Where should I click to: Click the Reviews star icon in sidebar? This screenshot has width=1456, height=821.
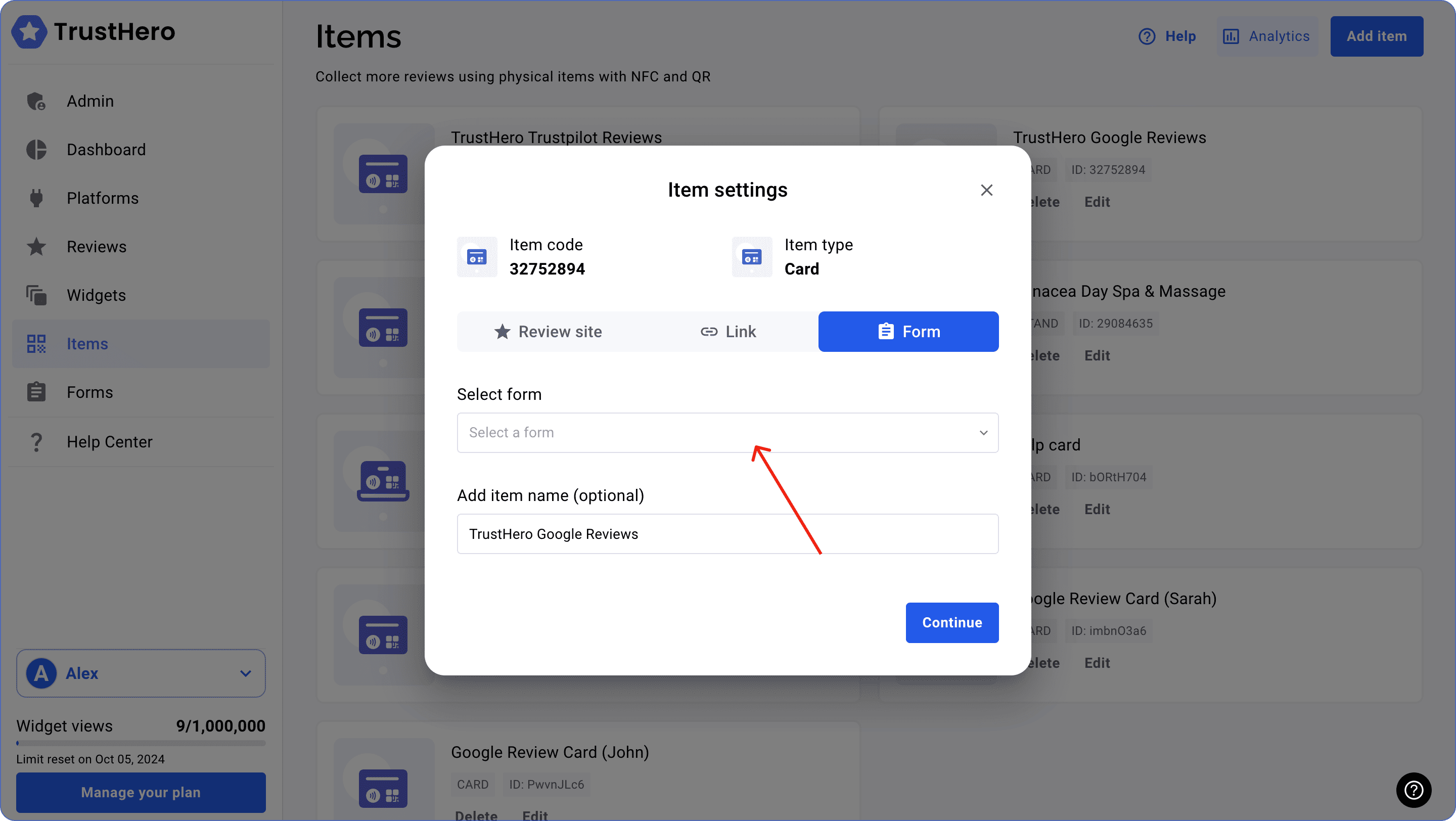[36, 247]
